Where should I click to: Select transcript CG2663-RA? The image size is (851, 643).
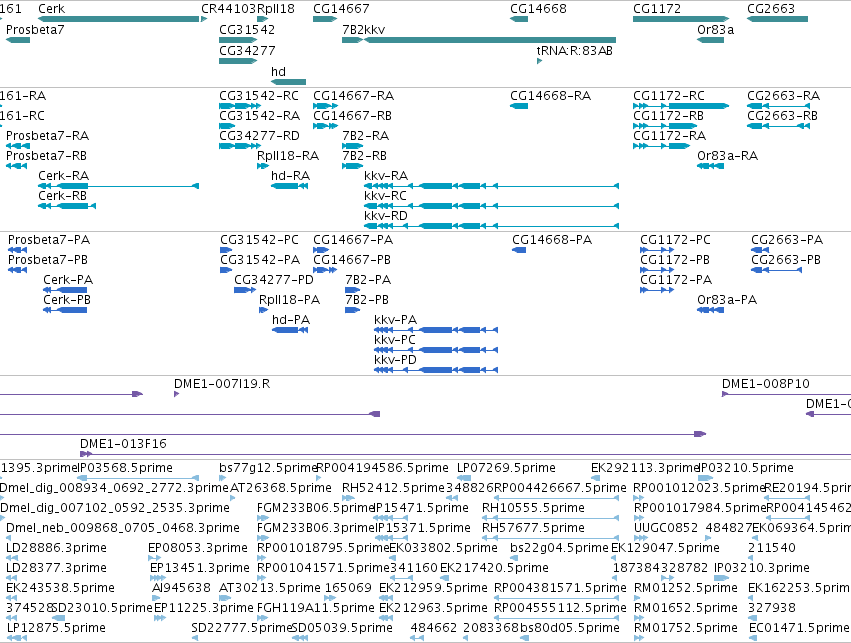pos(778,106)
